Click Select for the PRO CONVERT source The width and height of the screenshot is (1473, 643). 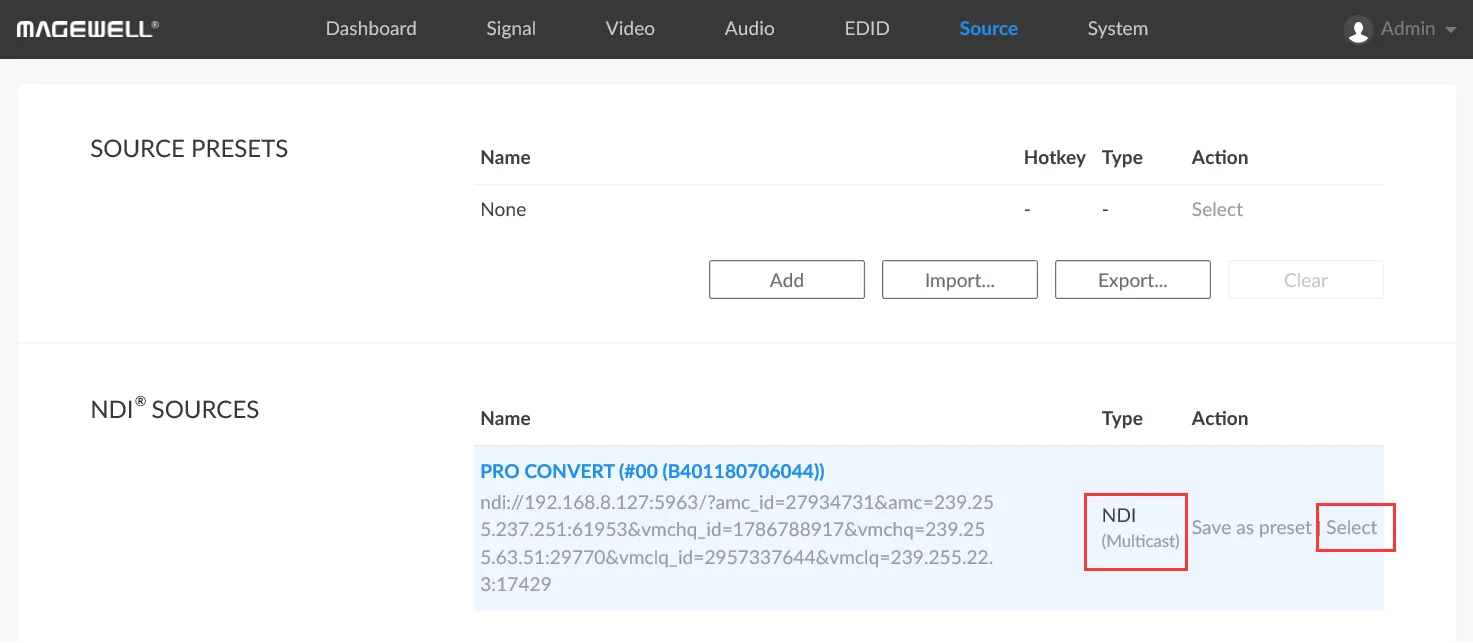pos(1352,528)
